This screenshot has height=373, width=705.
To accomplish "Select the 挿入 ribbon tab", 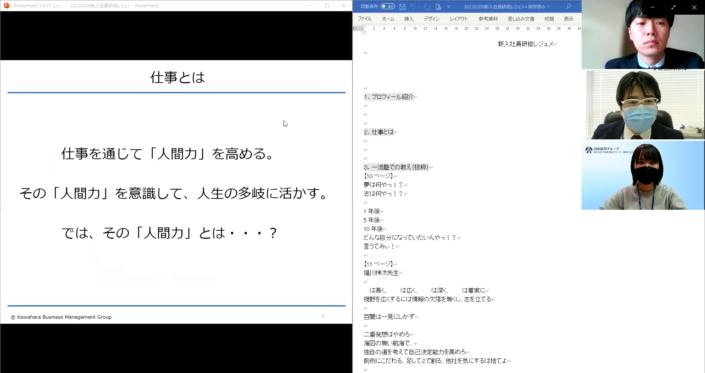I will [409, 18].
